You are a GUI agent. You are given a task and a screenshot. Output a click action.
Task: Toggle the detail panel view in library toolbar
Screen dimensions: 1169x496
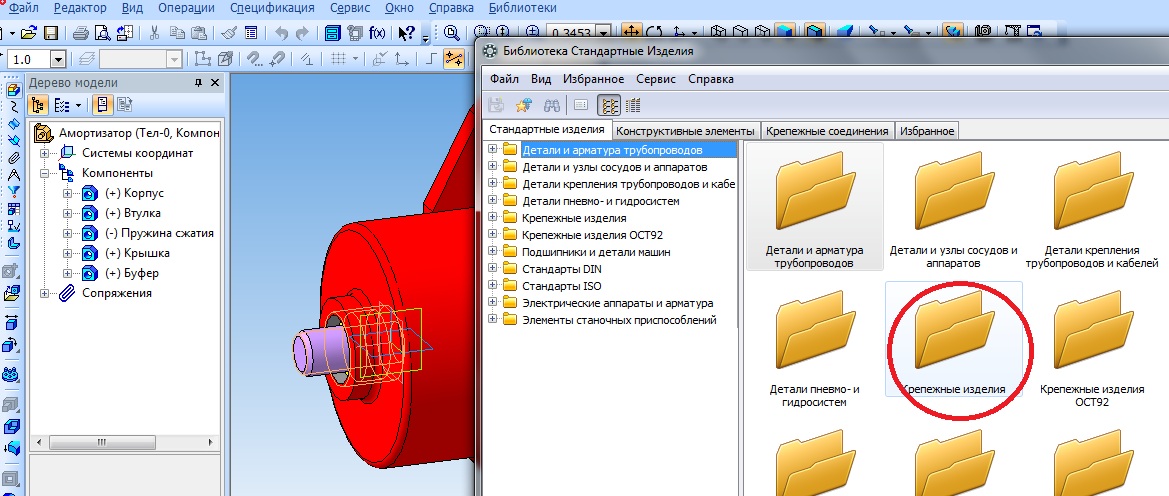(x=582, y=105)
